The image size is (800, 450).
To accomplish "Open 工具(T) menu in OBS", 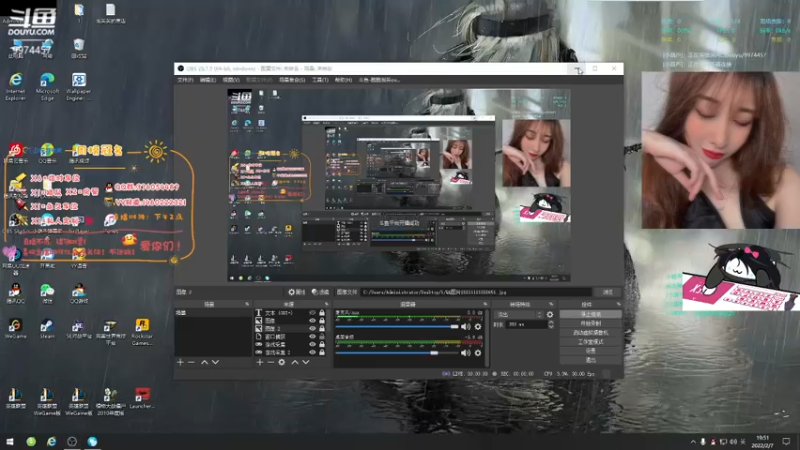I will pyautogui.click(x=320, y=80).
